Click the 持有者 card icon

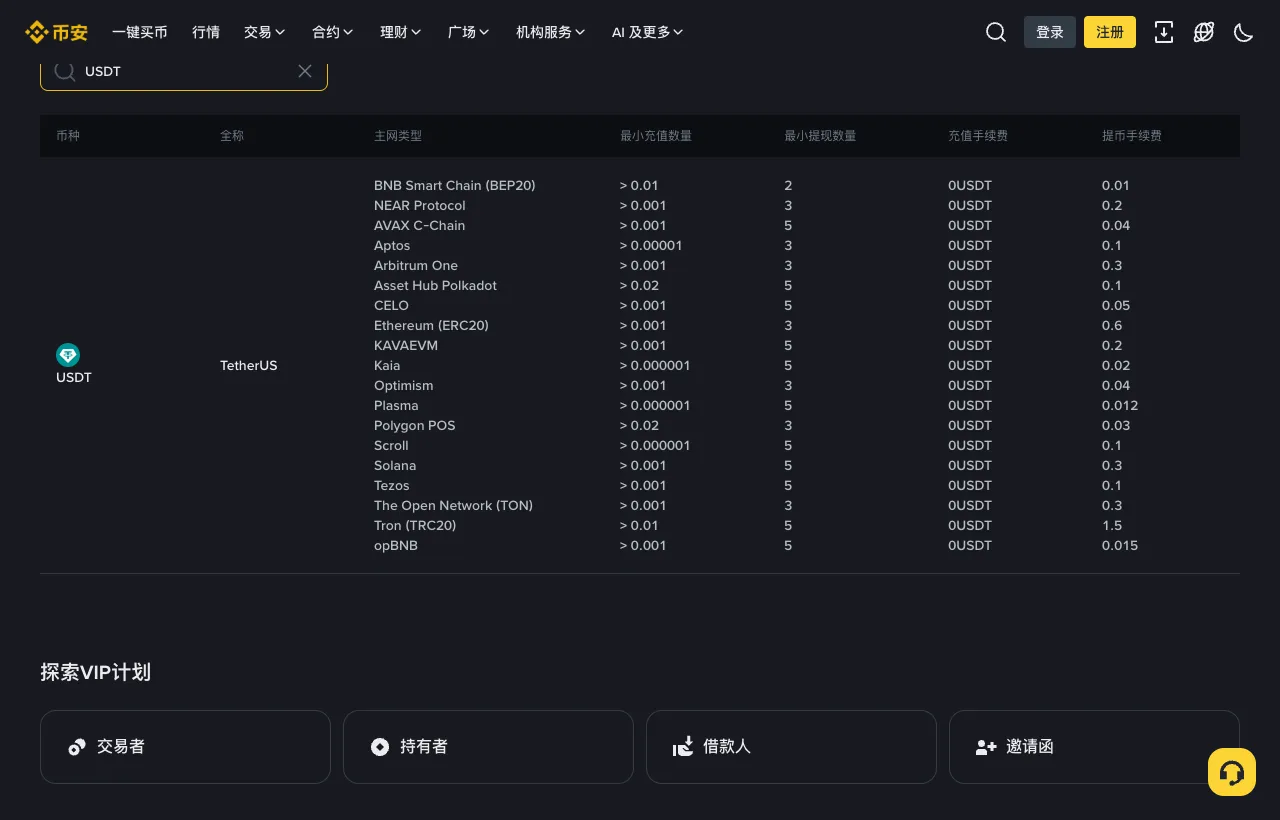point(380,747)
